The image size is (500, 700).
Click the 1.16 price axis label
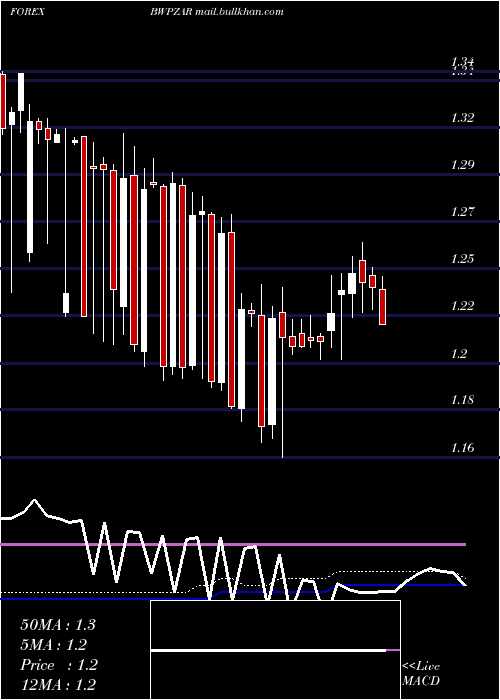tap(462, 448)
